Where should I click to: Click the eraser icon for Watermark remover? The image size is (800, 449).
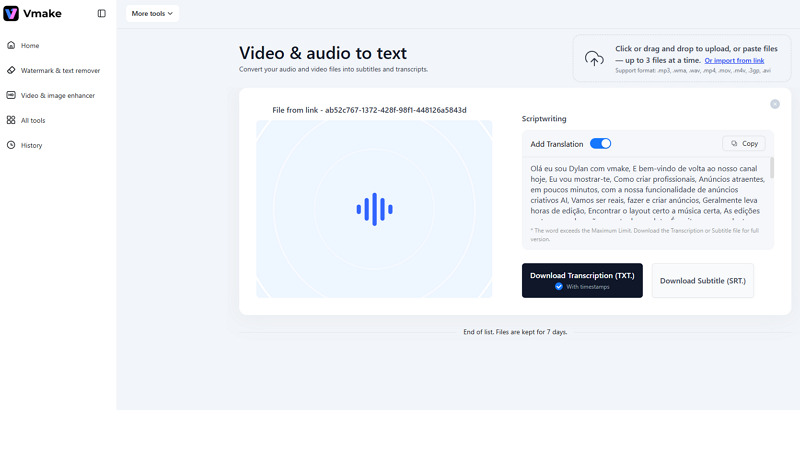11,70
